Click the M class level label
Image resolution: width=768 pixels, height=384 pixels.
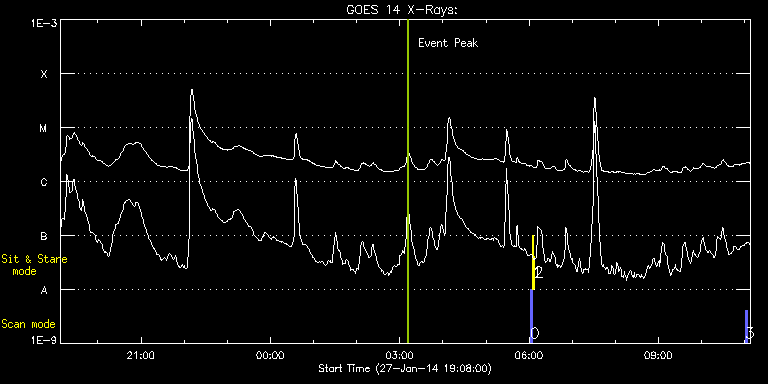tap(44, 128)
